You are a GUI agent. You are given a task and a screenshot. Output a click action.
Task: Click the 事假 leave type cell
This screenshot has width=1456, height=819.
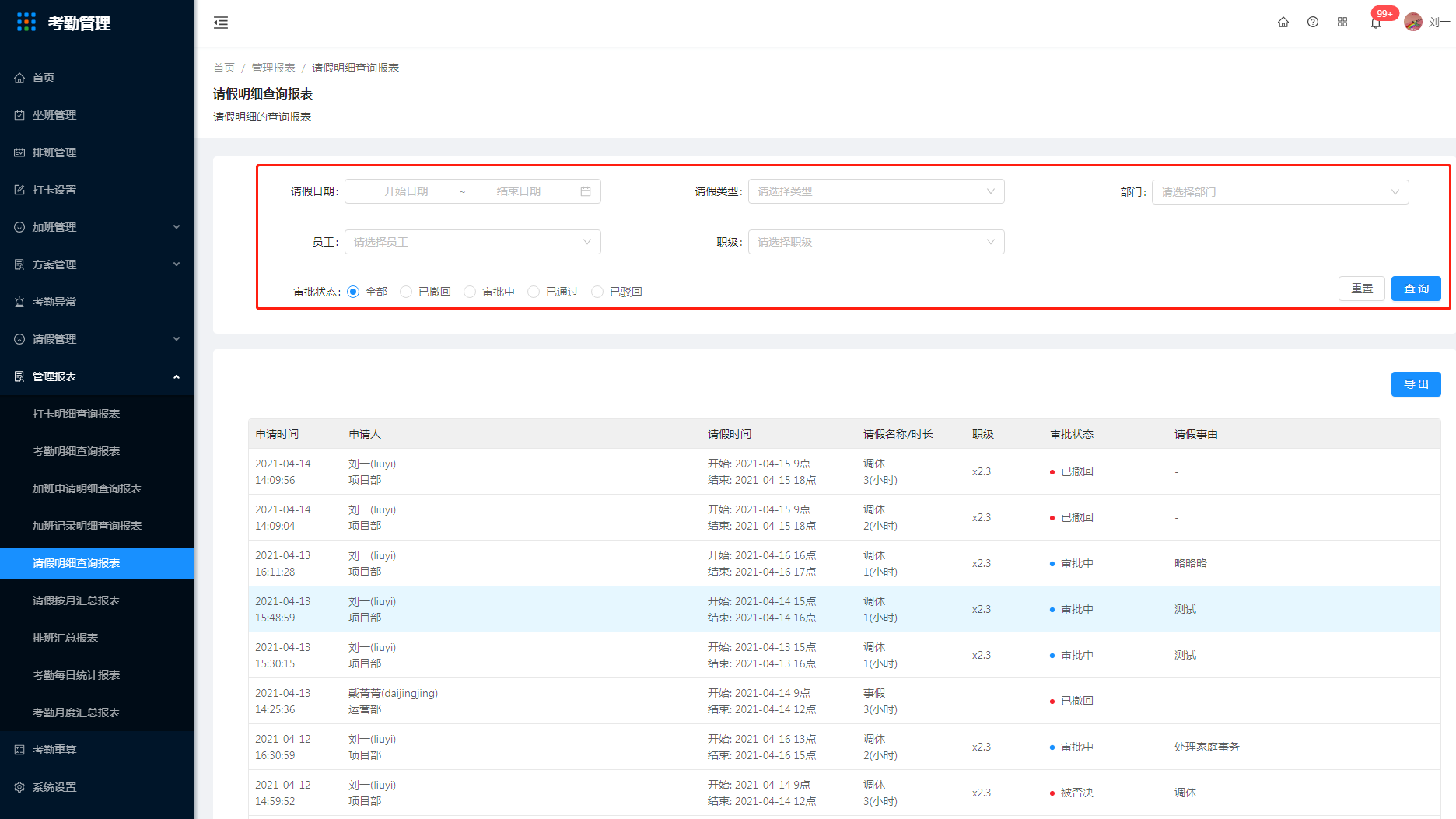tap(874, 693)
